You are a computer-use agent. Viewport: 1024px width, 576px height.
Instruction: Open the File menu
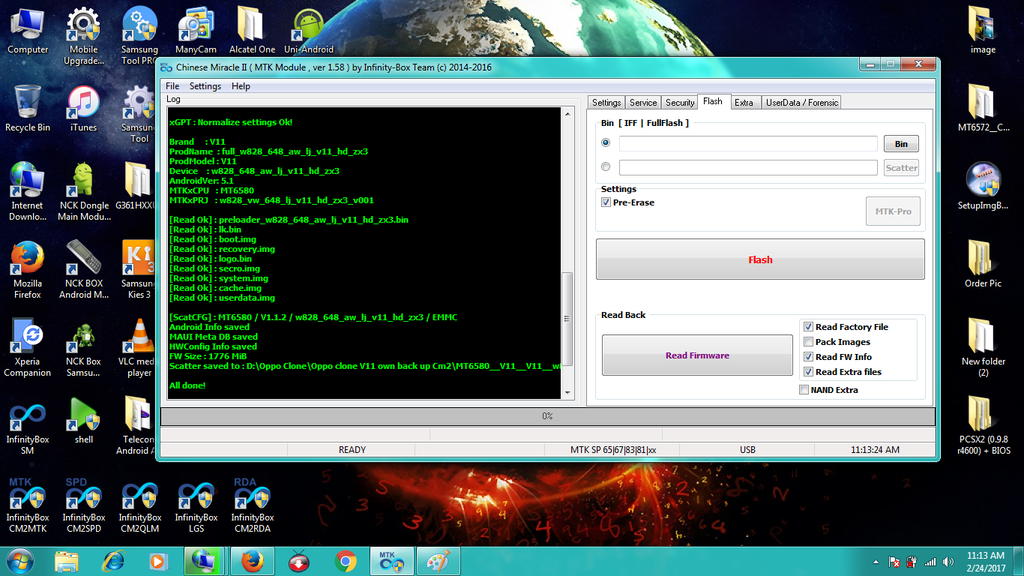coord(173,86)
